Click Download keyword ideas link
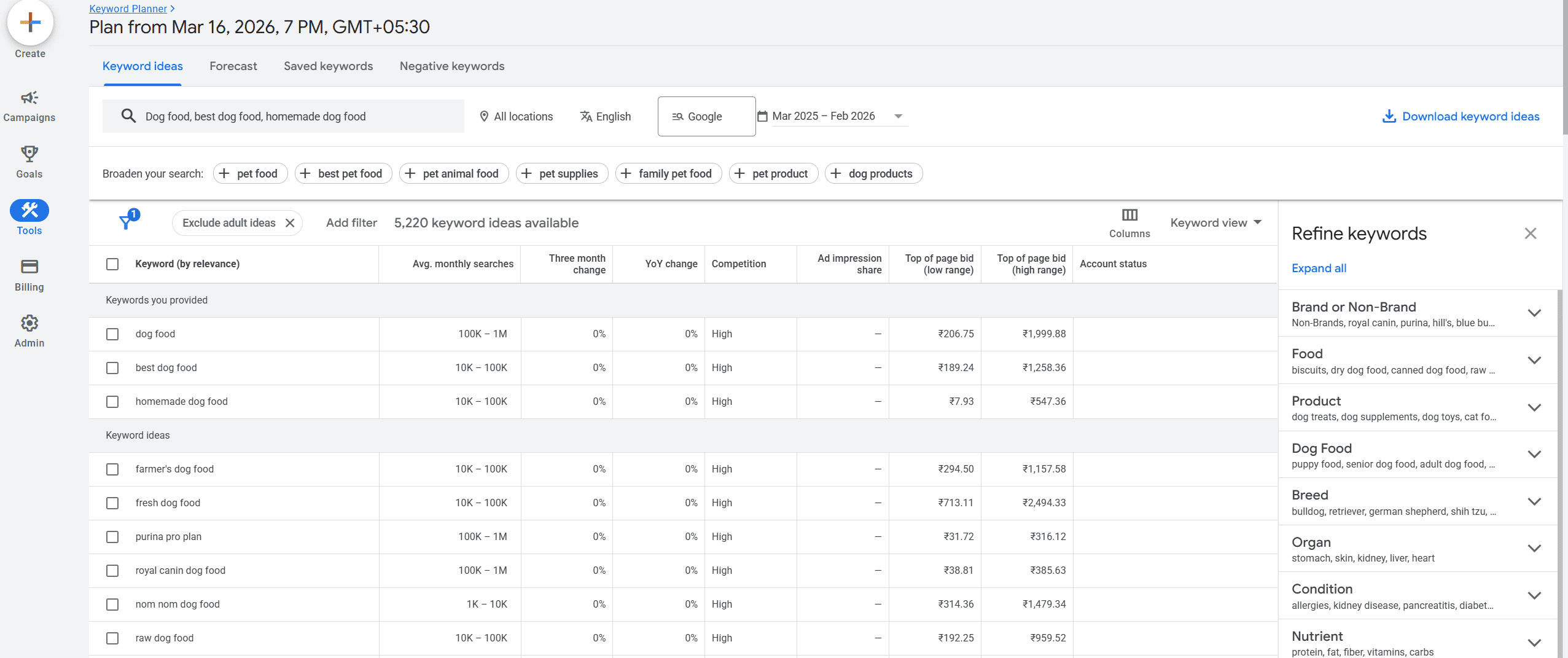Image resolution: width=1568 pixels, height=658 pixels. point(1461,117)
